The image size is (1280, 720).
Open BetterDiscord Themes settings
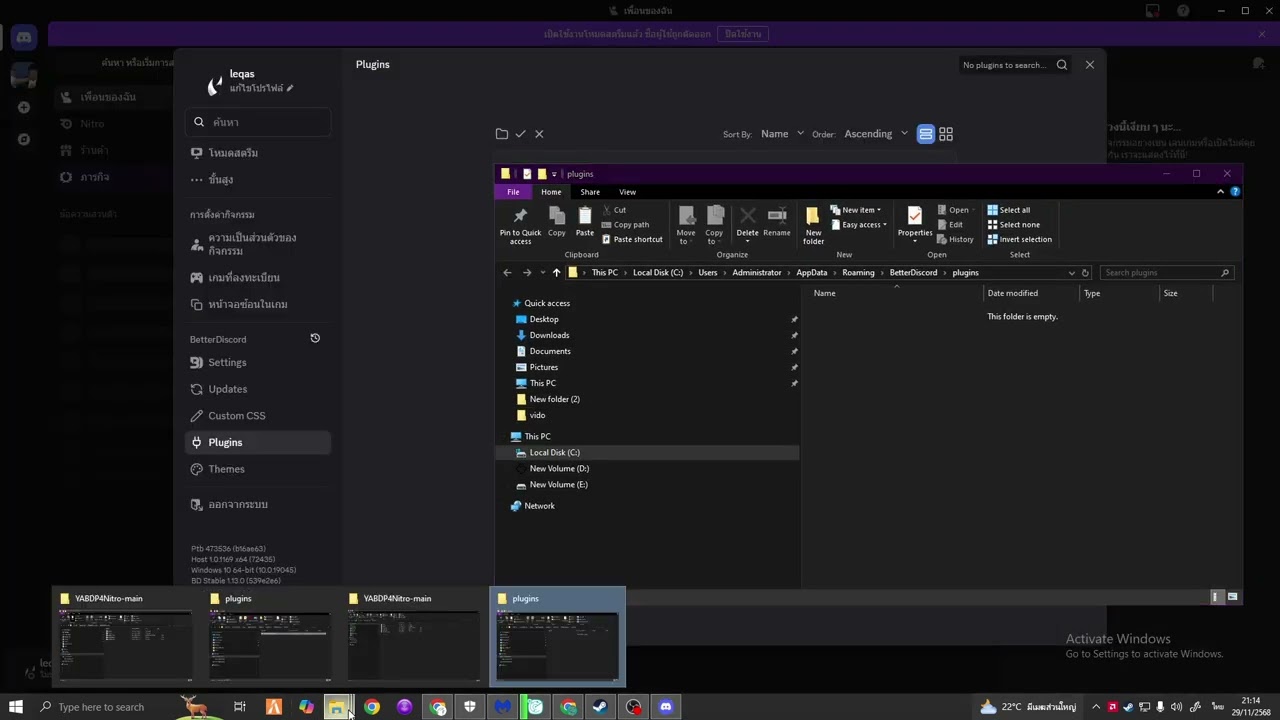click(x=258, y=469)
